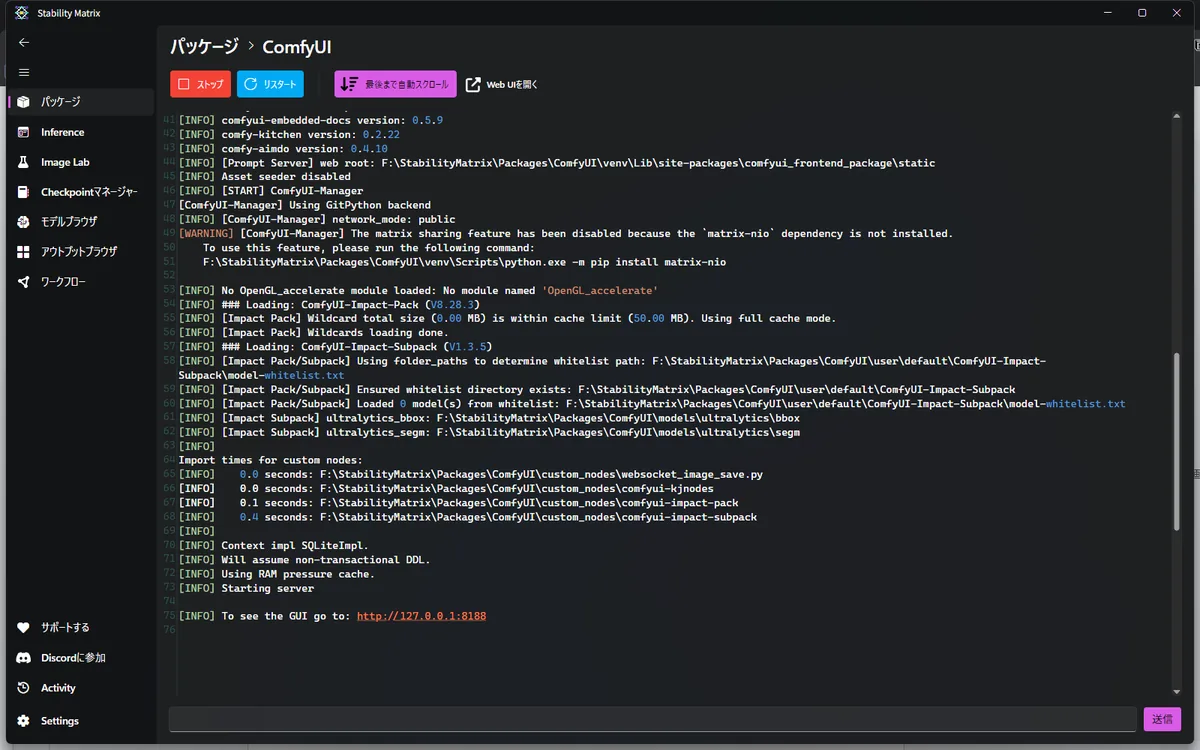Viewport: 1200px width, 750px height.
Task: Click the Activity clock icon
Action: pyautogui.click(x=24, y=688)
